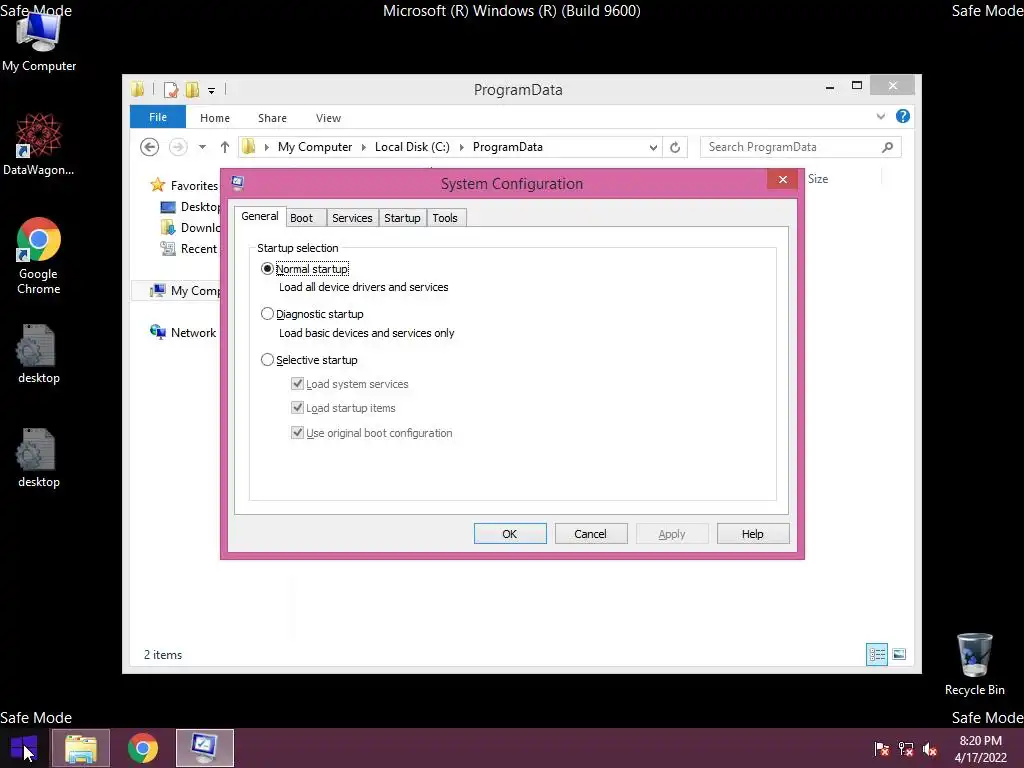Close the System Configuration dialog
This screenshot has width=1024, height=768.
pos(782,180)
